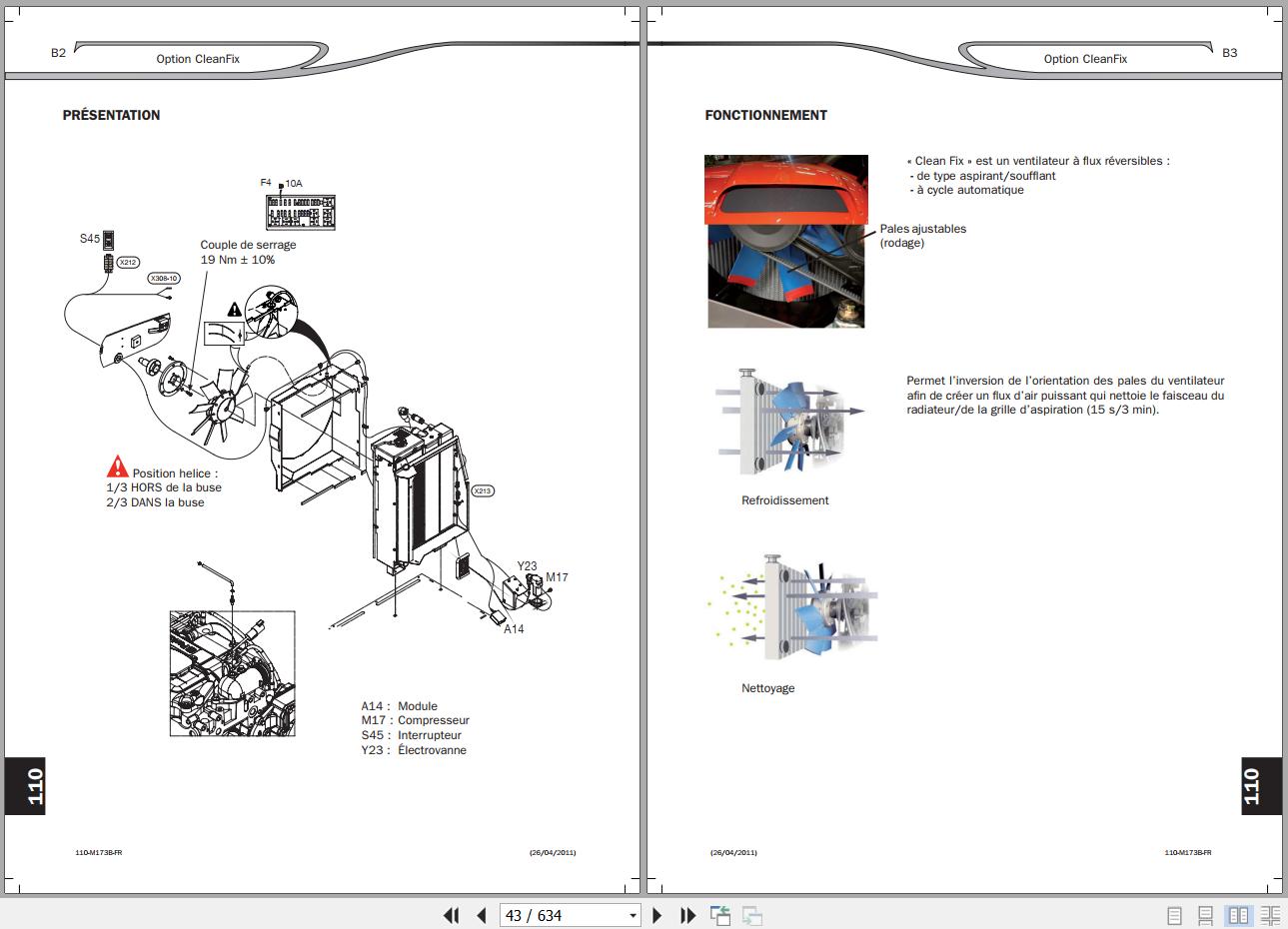Open the page number dropdown arrow
Image resolution: width=1288 pixels, height=929 pixels.
tap(633, 915)
